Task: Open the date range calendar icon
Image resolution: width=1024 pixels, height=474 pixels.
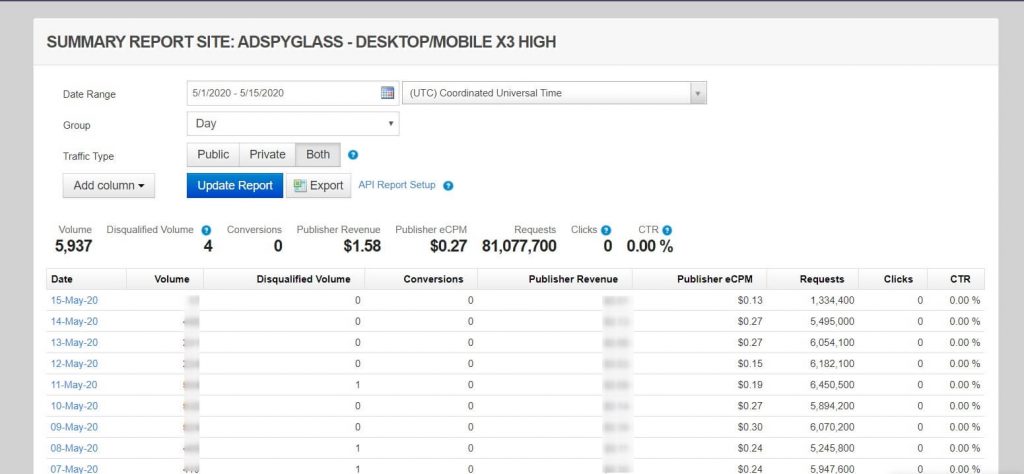Action: coord(387,93)
